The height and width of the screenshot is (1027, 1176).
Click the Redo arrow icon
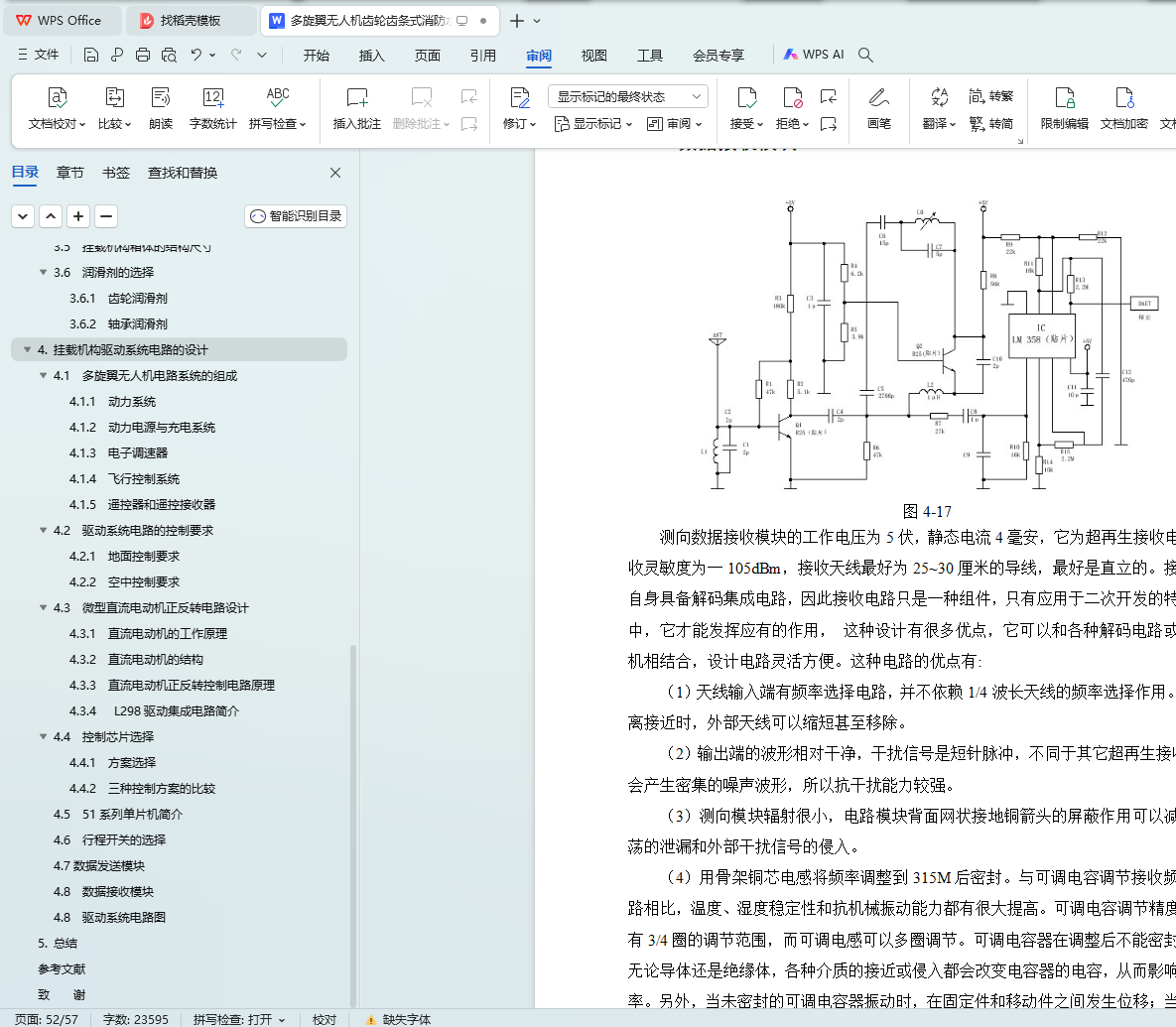pos(236,55)
